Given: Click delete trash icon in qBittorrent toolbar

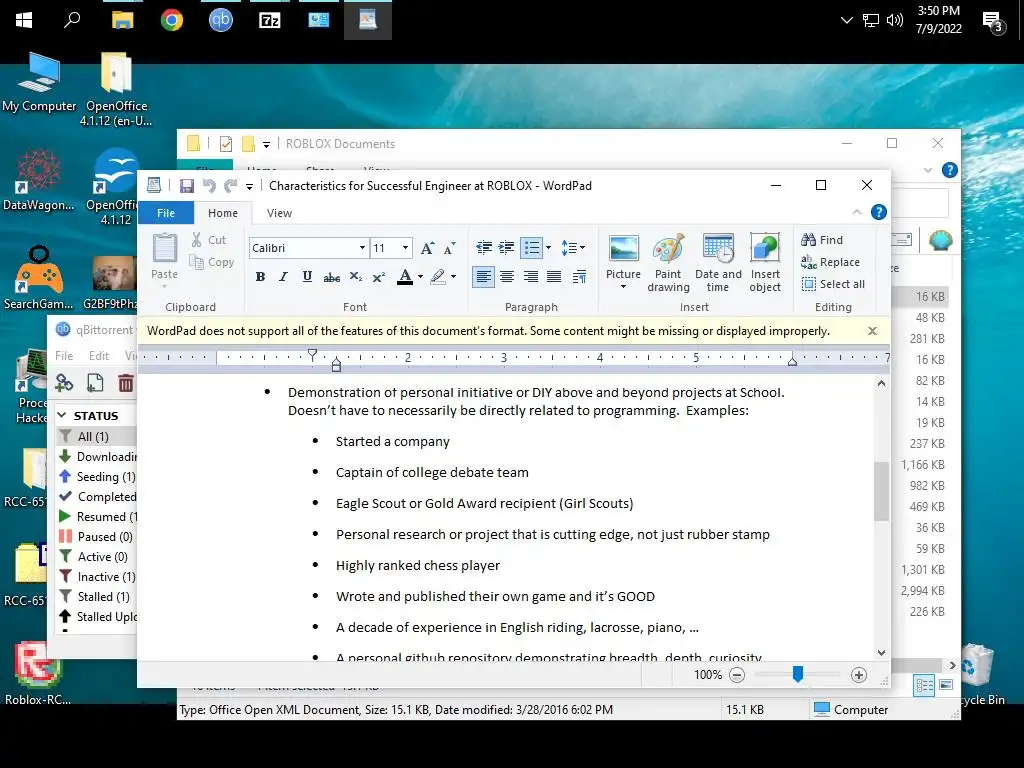Looking at the screenshot, I should 125,383.
